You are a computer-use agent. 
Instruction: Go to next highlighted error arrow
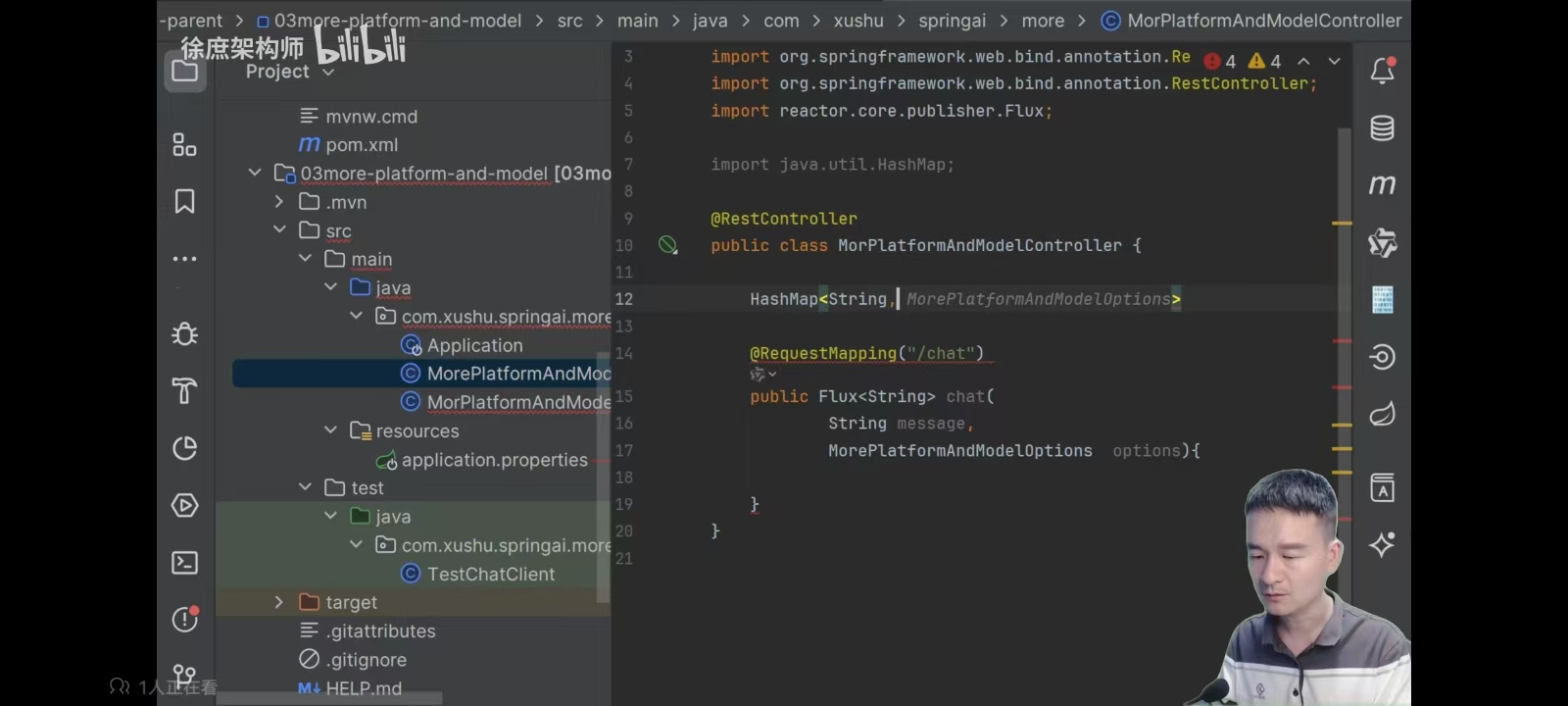pos(1334,61)
